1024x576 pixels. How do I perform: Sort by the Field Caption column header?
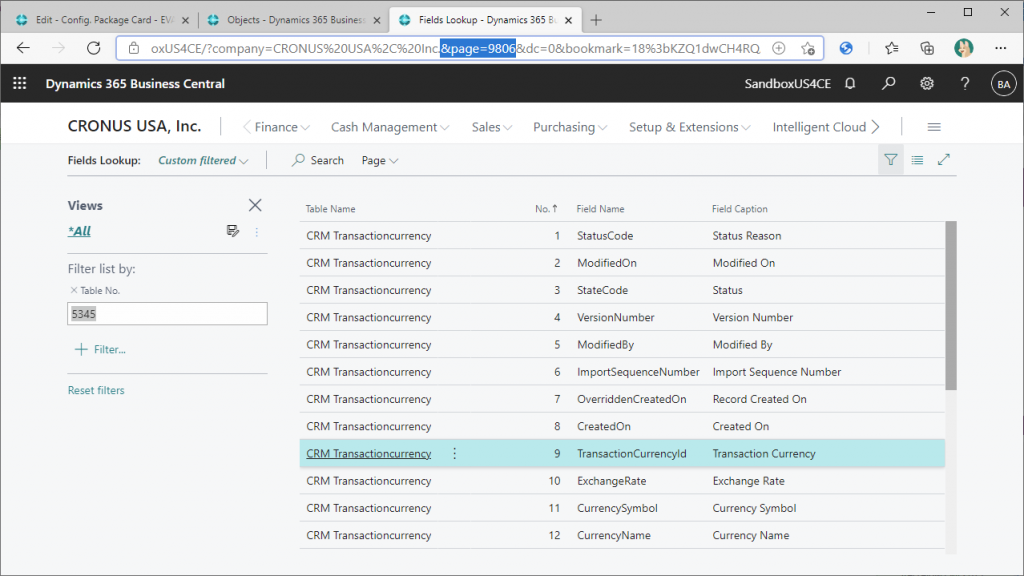[x=739, y=209]
